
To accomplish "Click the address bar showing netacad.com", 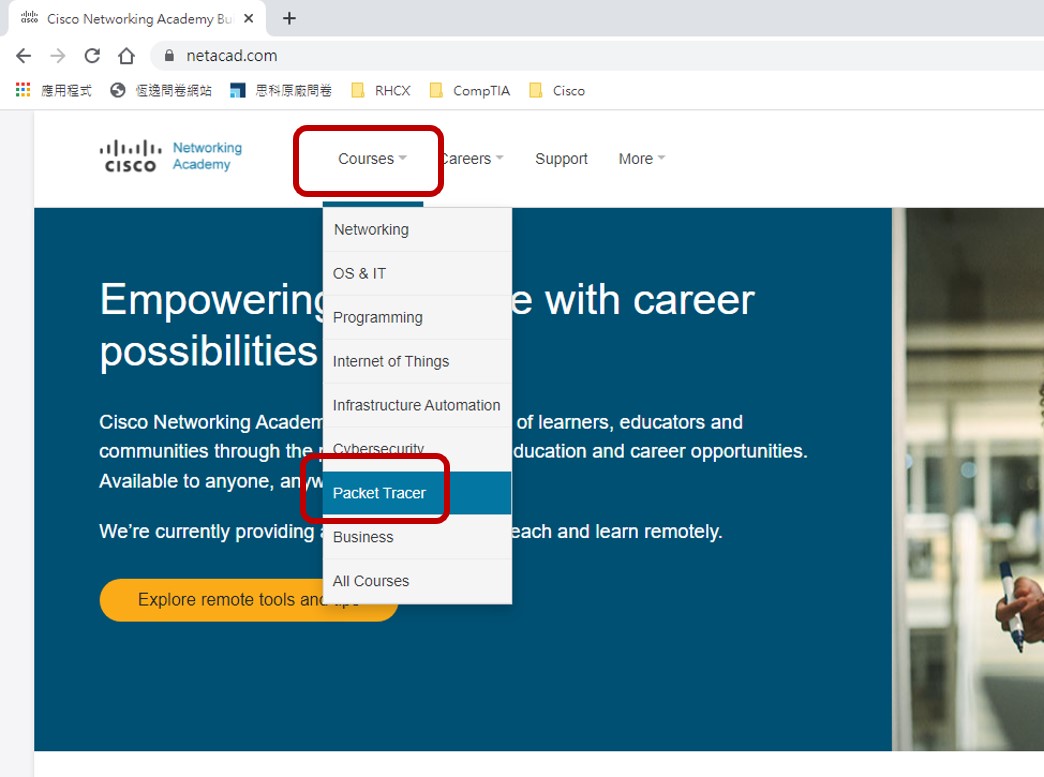I will coord(597,56).
